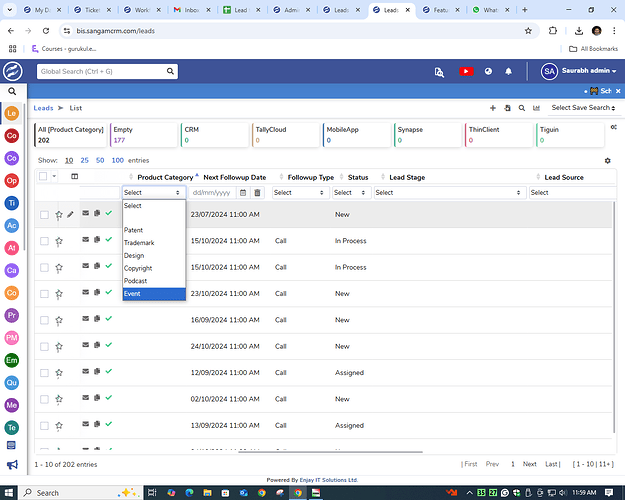Open the Qu module sidebar icon
The image size is (625, 500).
[12, 382]
